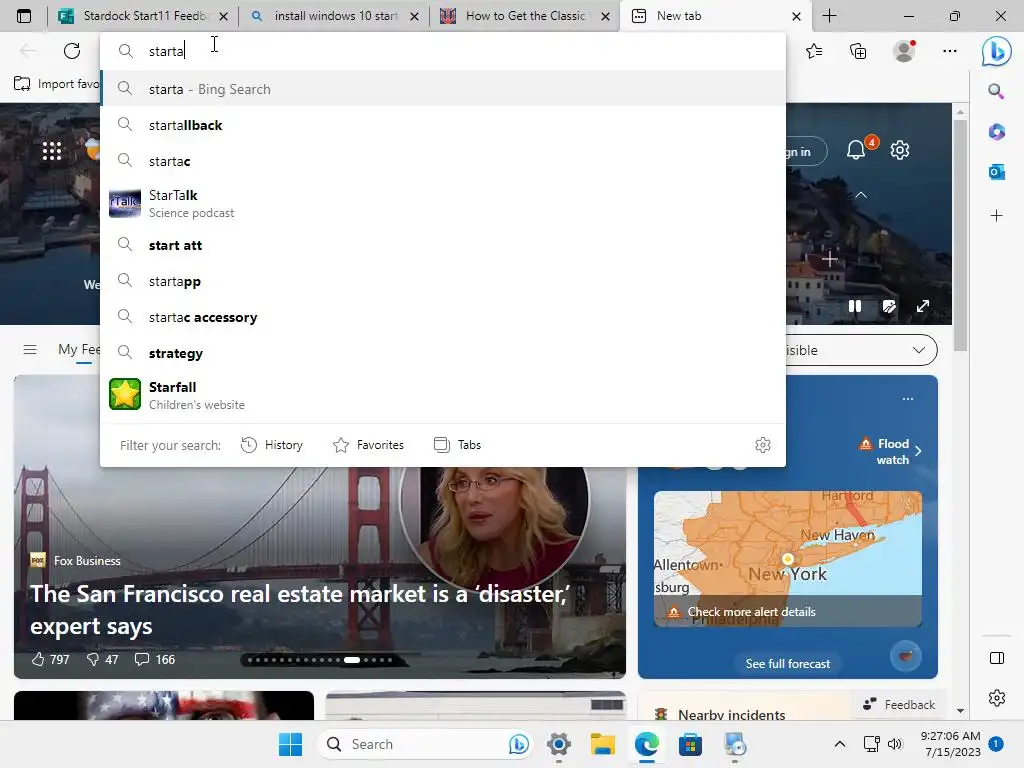Open the weather map thumbnail
1024x768 pixels.
(788, 559)
